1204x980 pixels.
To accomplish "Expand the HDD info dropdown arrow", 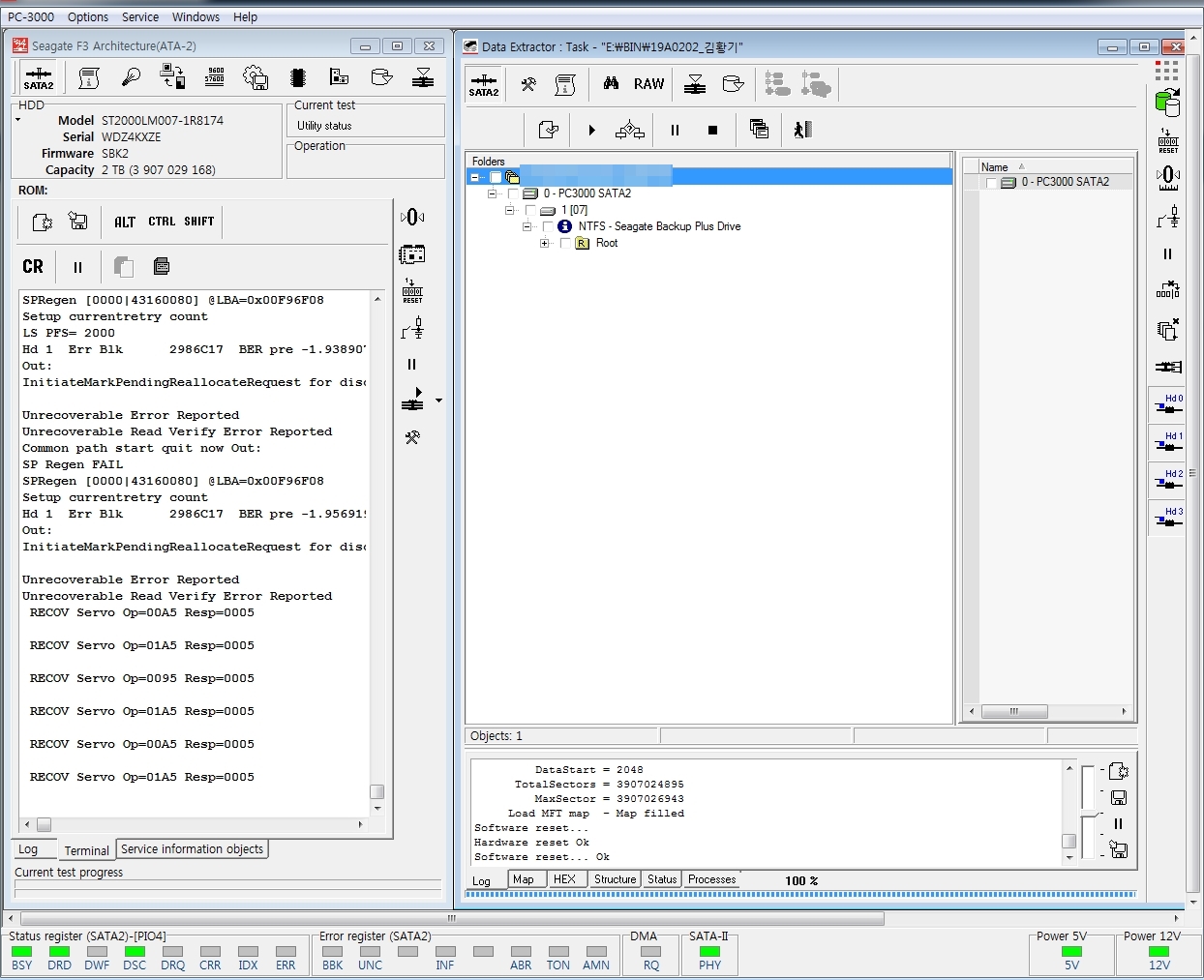I will [x=17, y=120].
